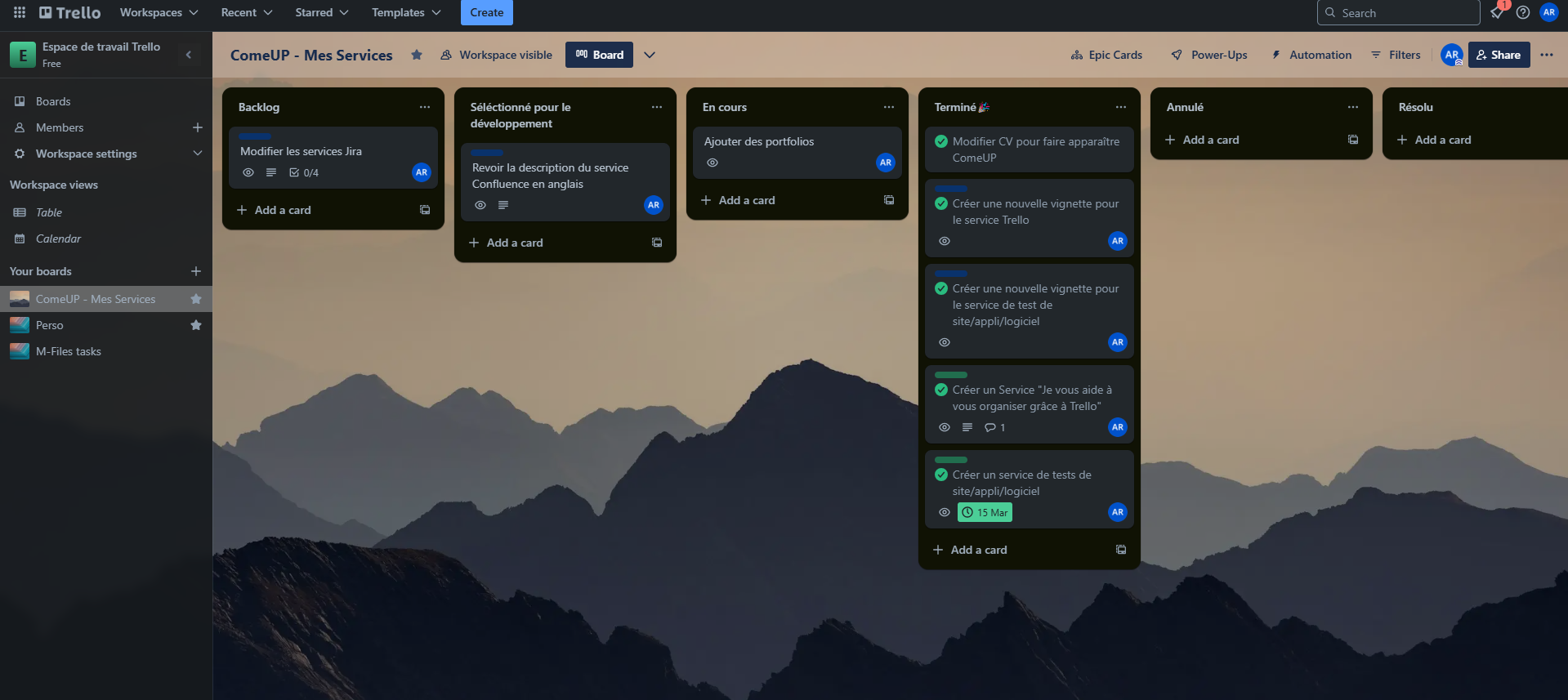
Task: Expand Workspace settings chevron
Action: click(197, 154)
